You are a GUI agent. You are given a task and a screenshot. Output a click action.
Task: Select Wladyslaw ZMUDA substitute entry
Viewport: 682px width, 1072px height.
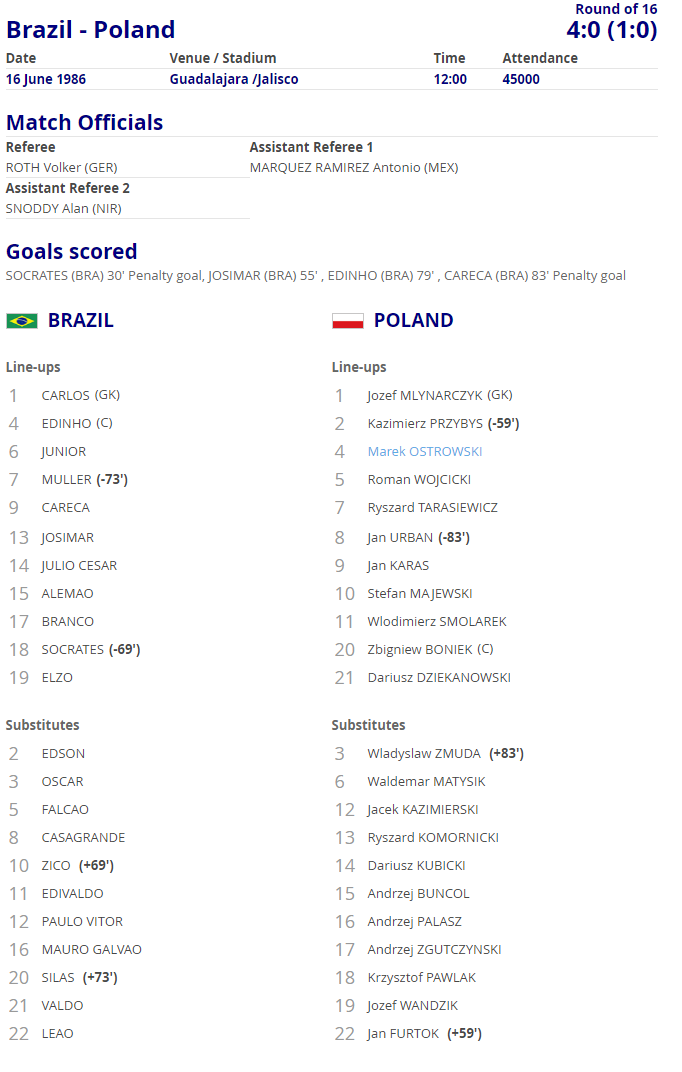[x=424, y=753]
